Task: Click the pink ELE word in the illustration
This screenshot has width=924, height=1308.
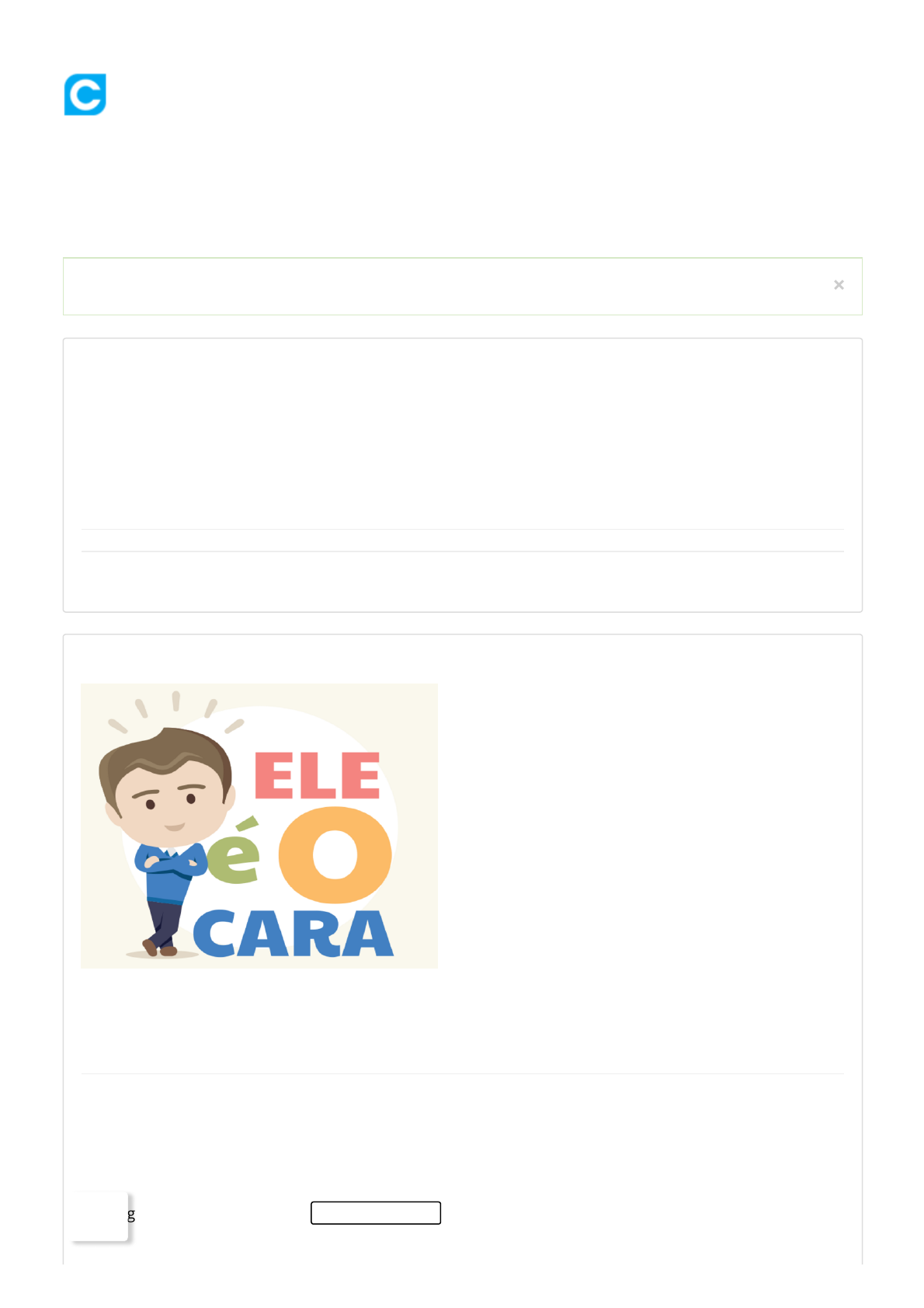Action: 317,775
